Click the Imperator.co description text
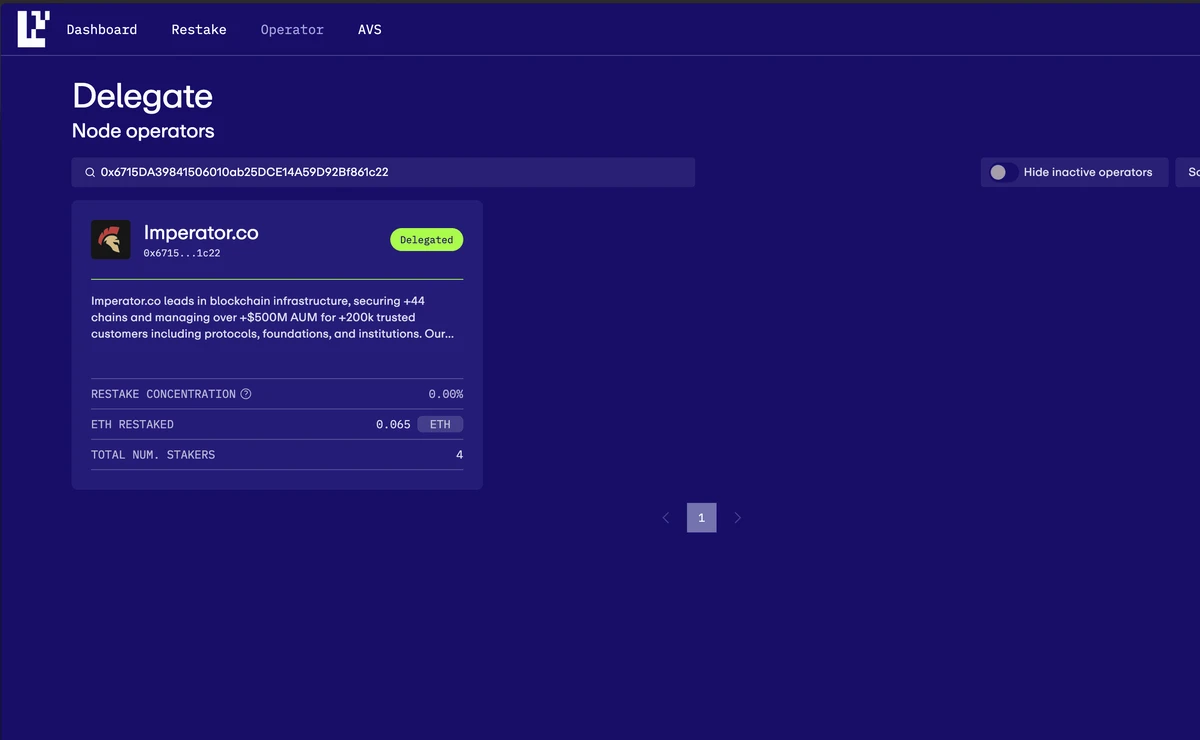1200x740 pixels. click(272, 317)
